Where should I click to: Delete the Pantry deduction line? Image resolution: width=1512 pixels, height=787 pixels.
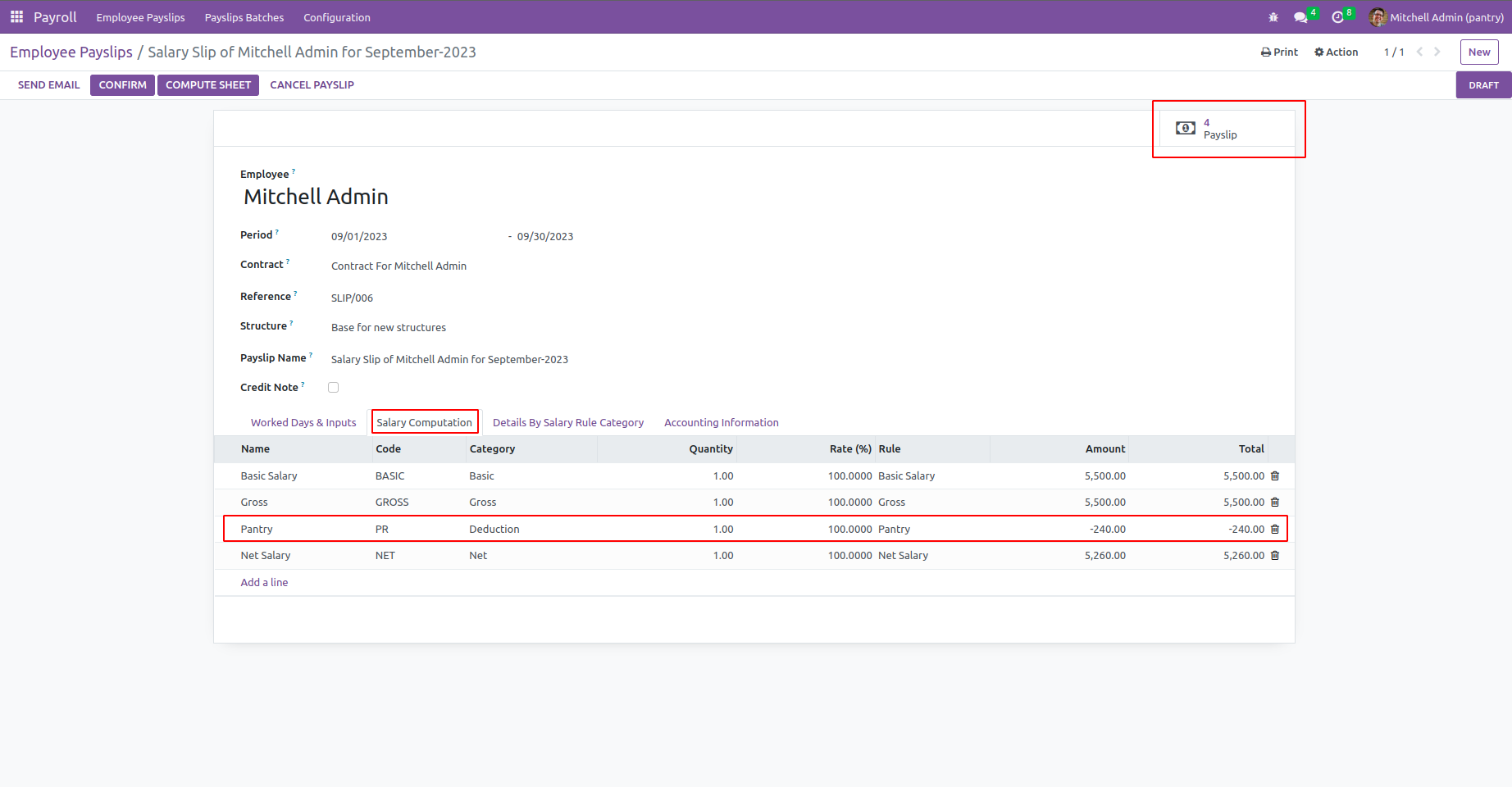click(1275, 530)
